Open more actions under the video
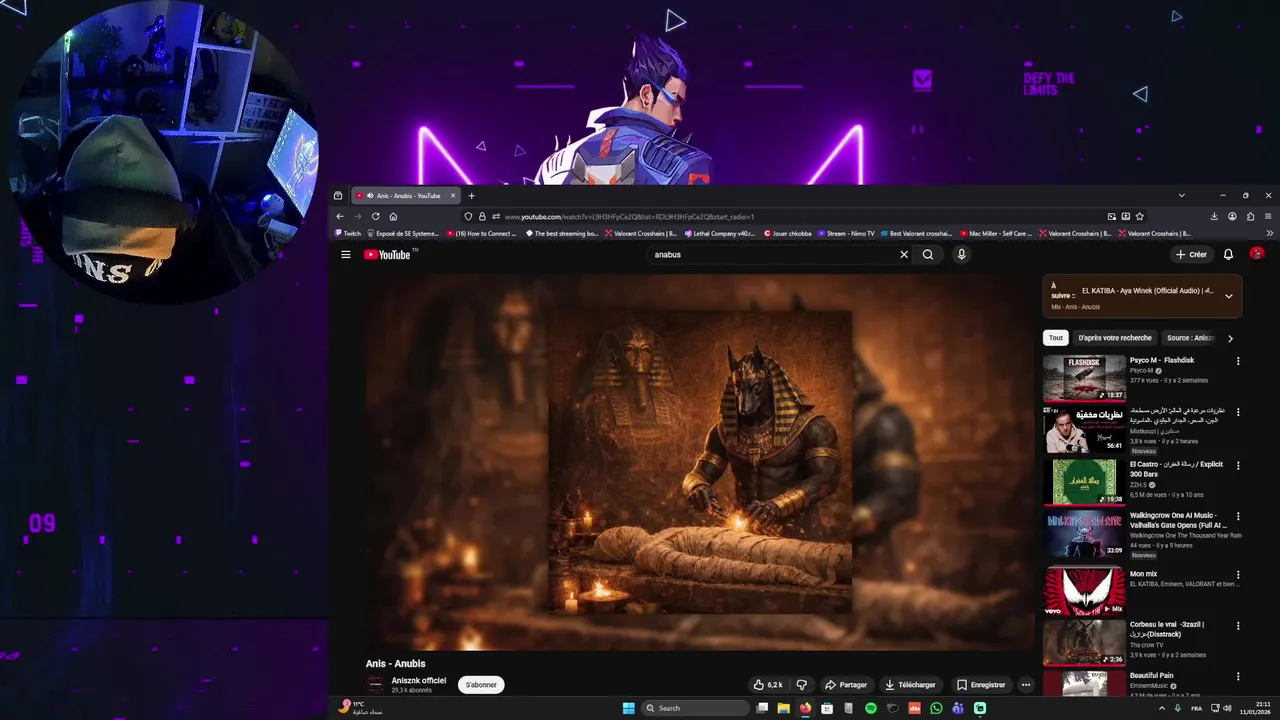1280x720 pixels. (x=1025, y=685)
